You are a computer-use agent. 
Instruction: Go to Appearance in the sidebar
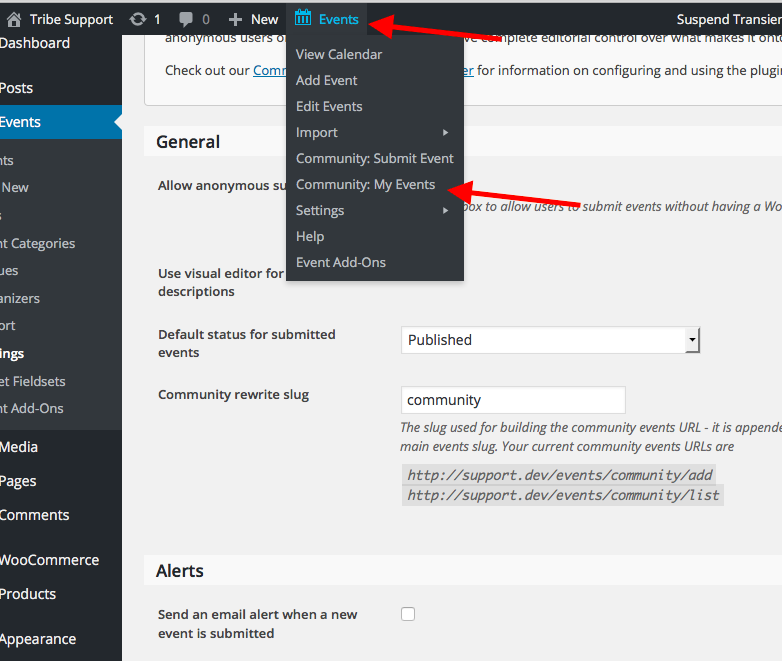pyautogui.click(x=38, y=639)
